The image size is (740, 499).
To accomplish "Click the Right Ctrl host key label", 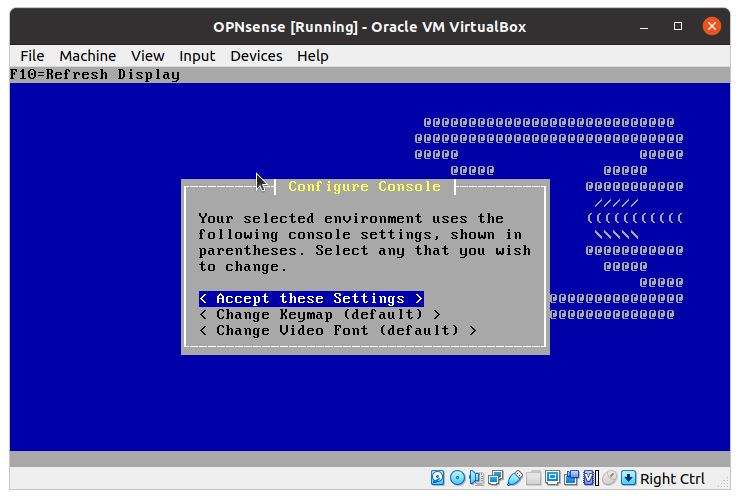I will (x=672, y=479).
